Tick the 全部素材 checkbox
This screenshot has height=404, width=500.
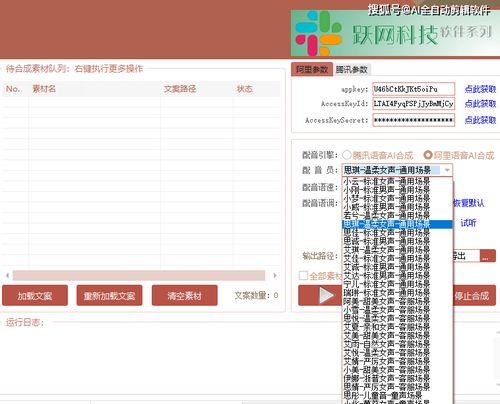pyautogui.click(x=303, y=276)
